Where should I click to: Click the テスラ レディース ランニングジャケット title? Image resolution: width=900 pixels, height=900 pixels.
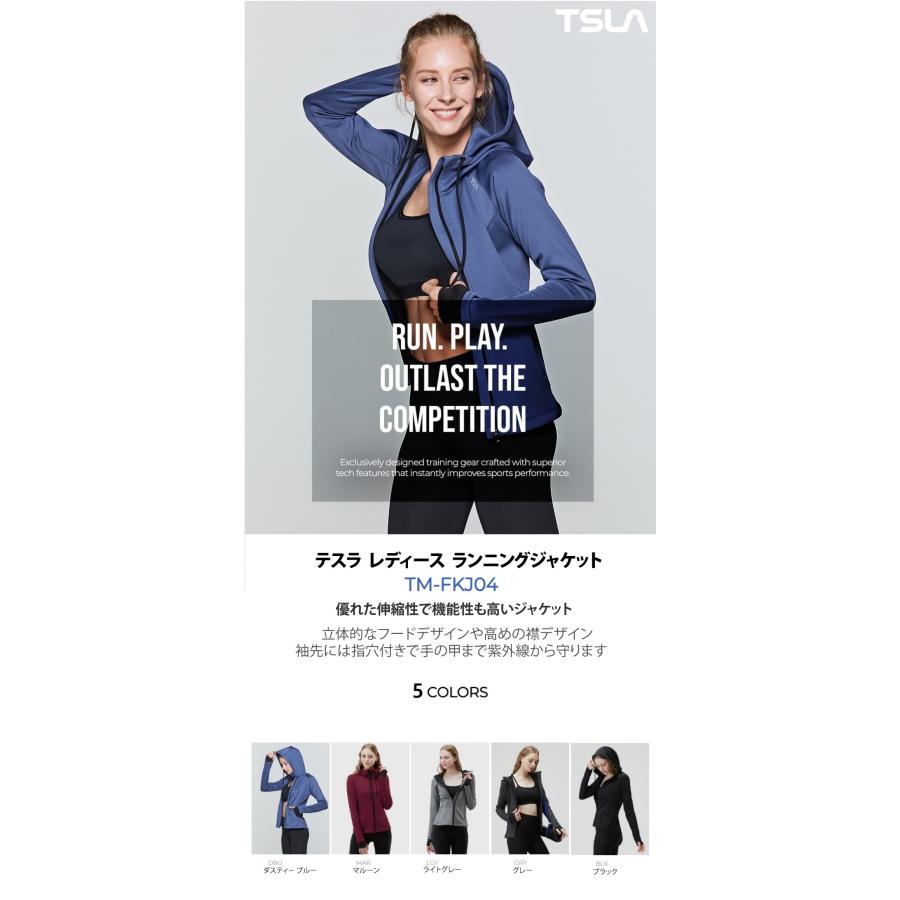458,560
